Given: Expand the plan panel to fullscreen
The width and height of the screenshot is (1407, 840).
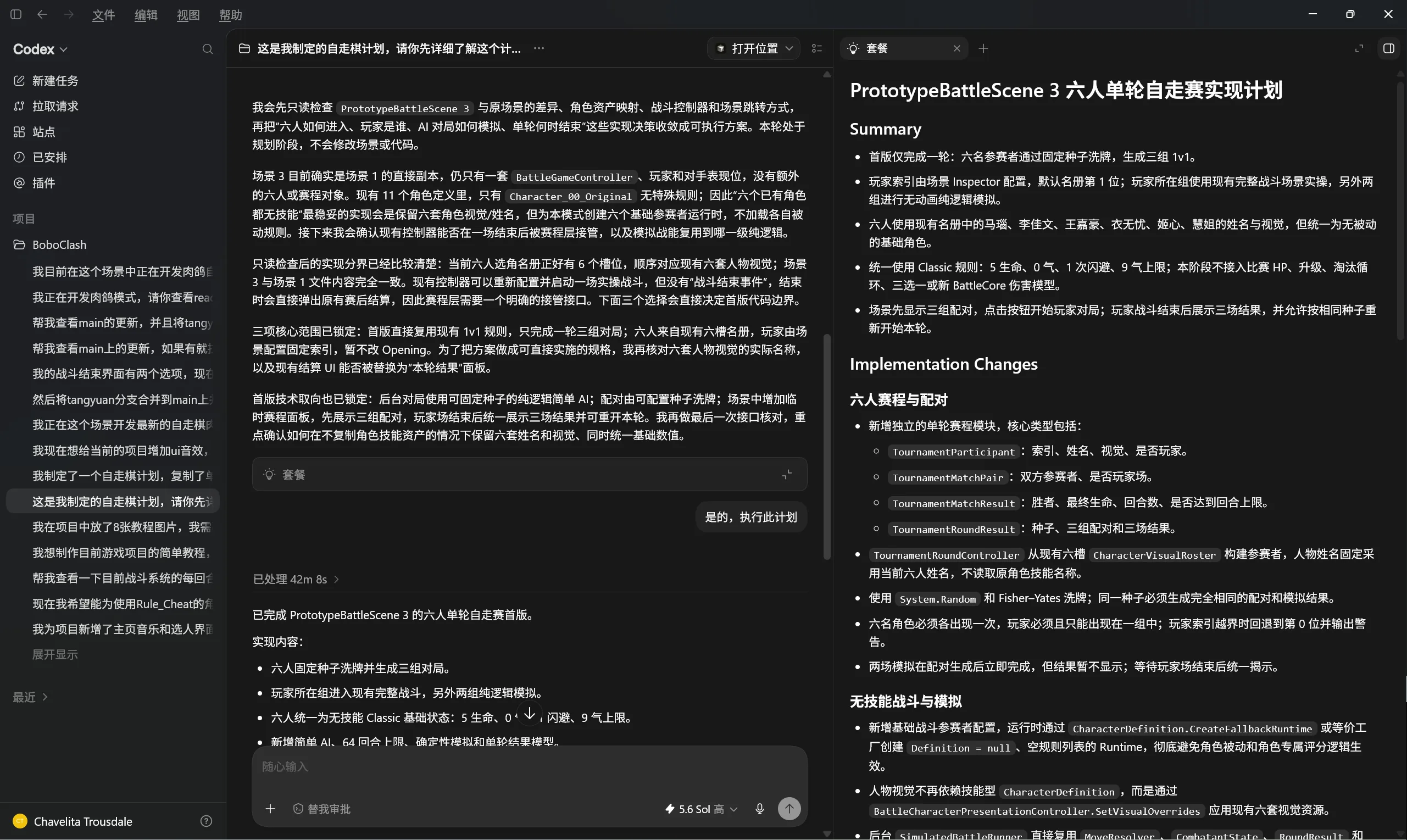Looking at the screenshot, I should tap(1359, 49).
